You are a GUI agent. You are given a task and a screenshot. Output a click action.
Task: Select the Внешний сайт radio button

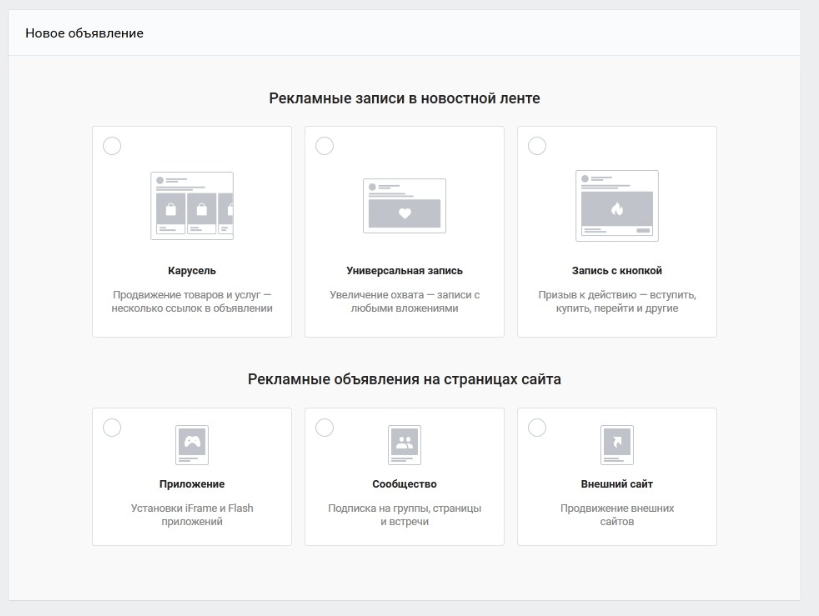point(537,427)
